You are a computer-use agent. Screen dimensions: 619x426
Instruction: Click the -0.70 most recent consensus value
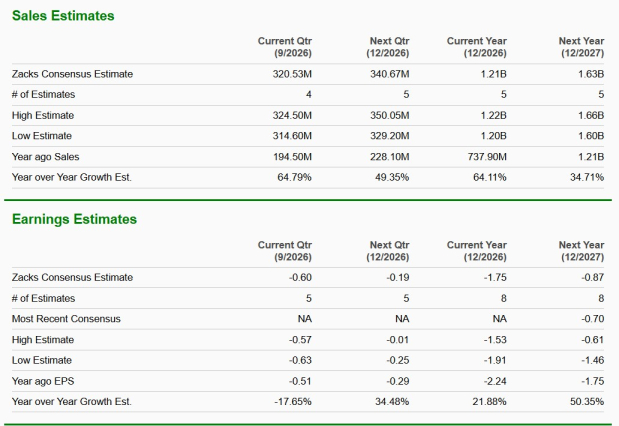(x=593, y=319)
